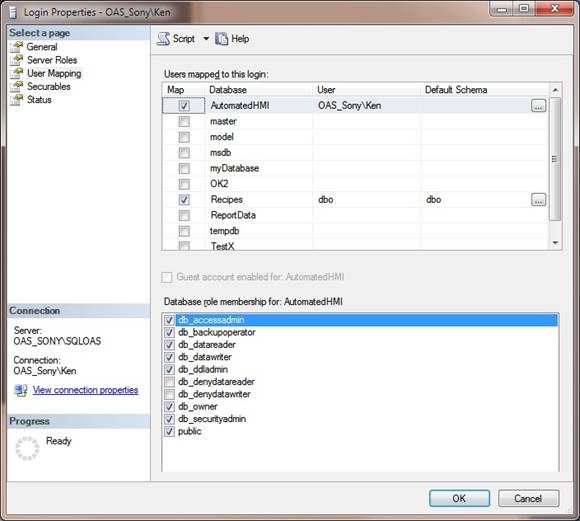Click the ellipsis button for AutomatedHMI schema
Viewport: 580px width, 521px height.
pyautogui.click(x=539, y=106)
